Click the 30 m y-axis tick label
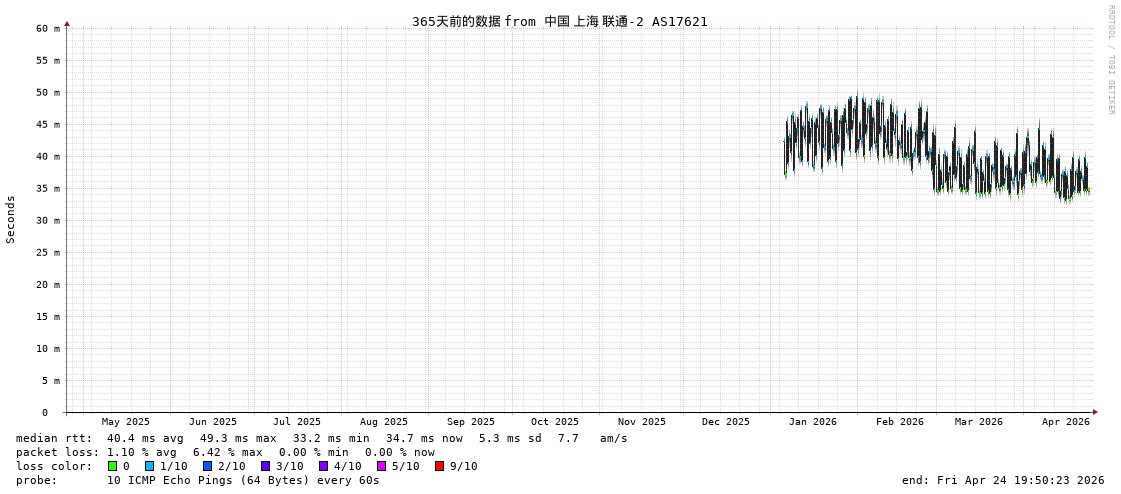 48,220
